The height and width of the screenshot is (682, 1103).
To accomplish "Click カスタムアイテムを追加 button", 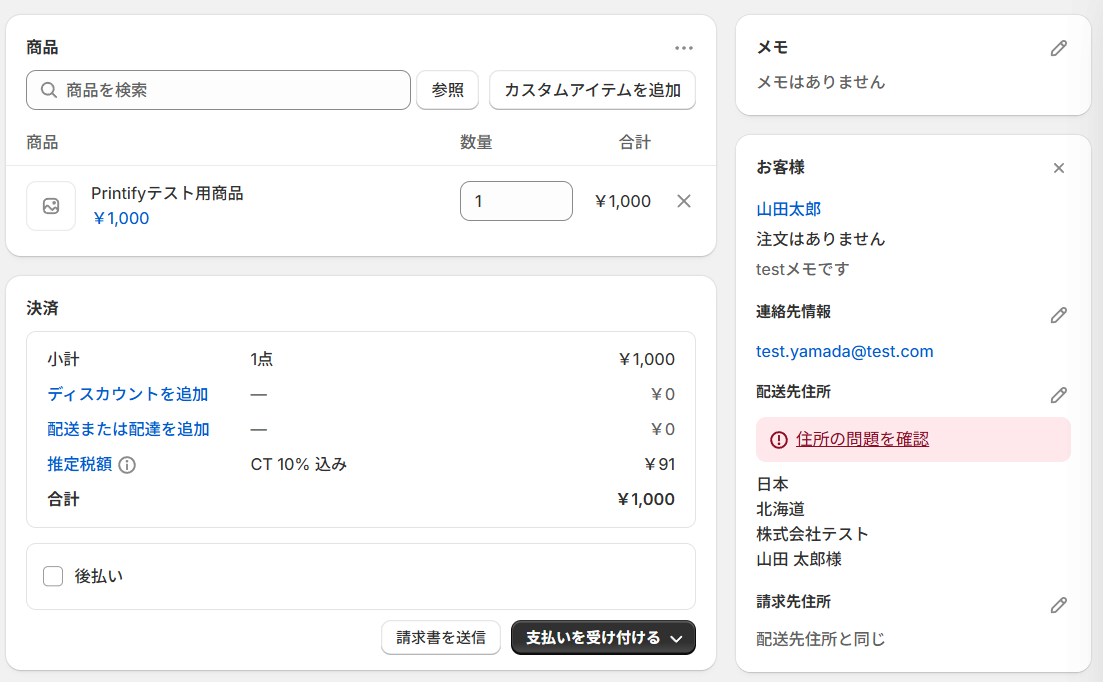I will [592, 90].
